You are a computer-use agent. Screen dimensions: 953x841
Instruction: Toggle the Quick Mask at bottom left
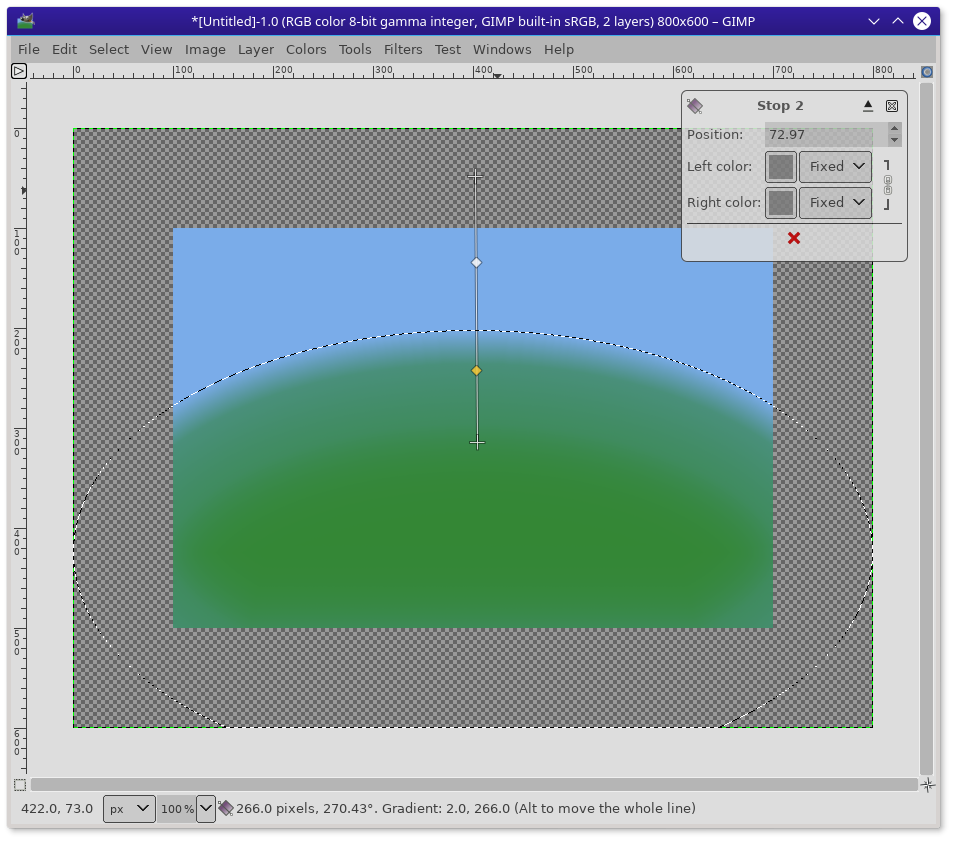(19, 785)
